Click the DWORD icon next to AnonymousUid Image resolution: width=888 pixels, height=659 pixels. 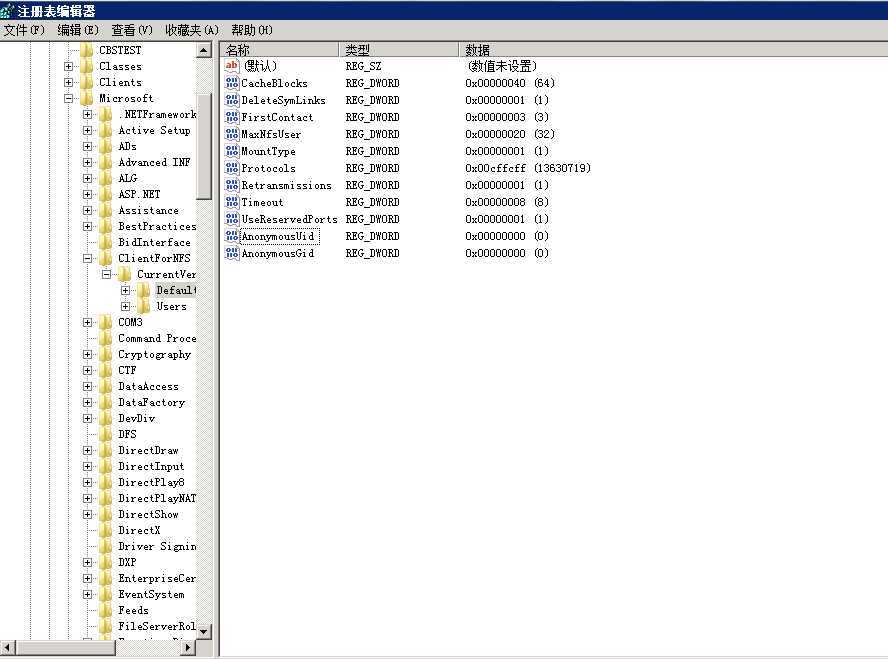(232, 236)
